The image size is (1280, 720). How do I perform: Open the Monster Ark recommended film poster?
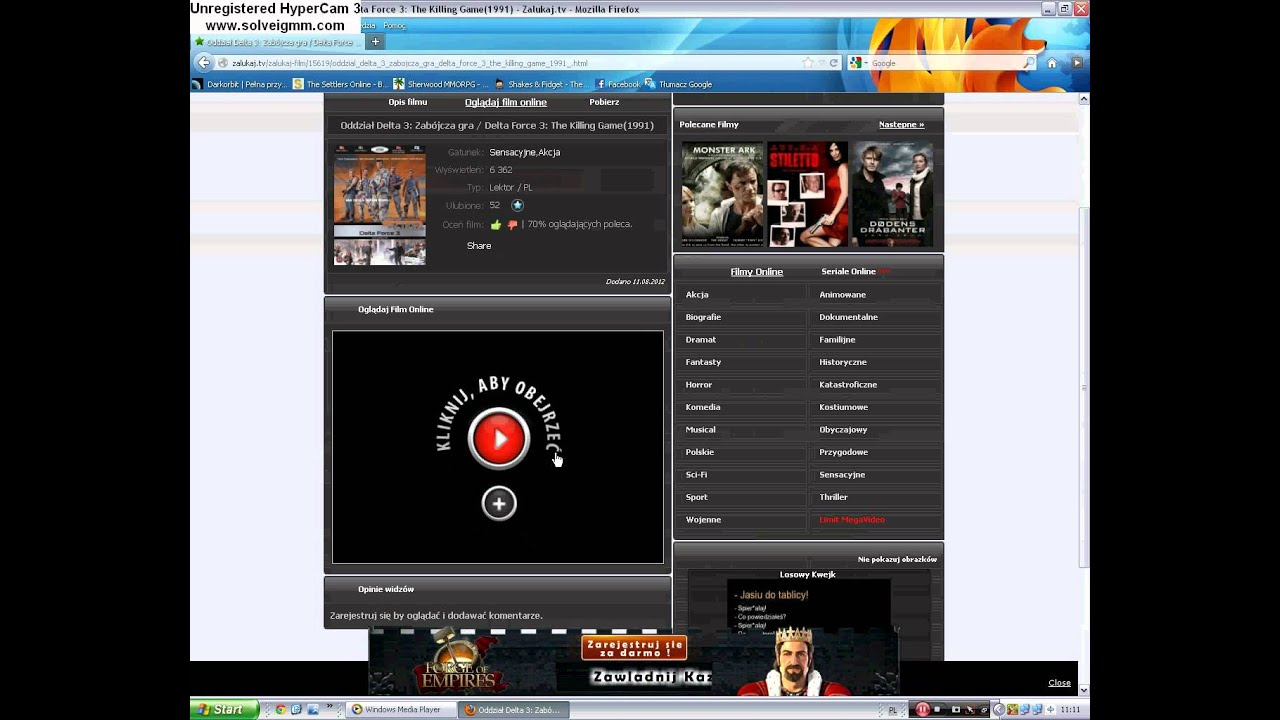[x=722, y=194]
